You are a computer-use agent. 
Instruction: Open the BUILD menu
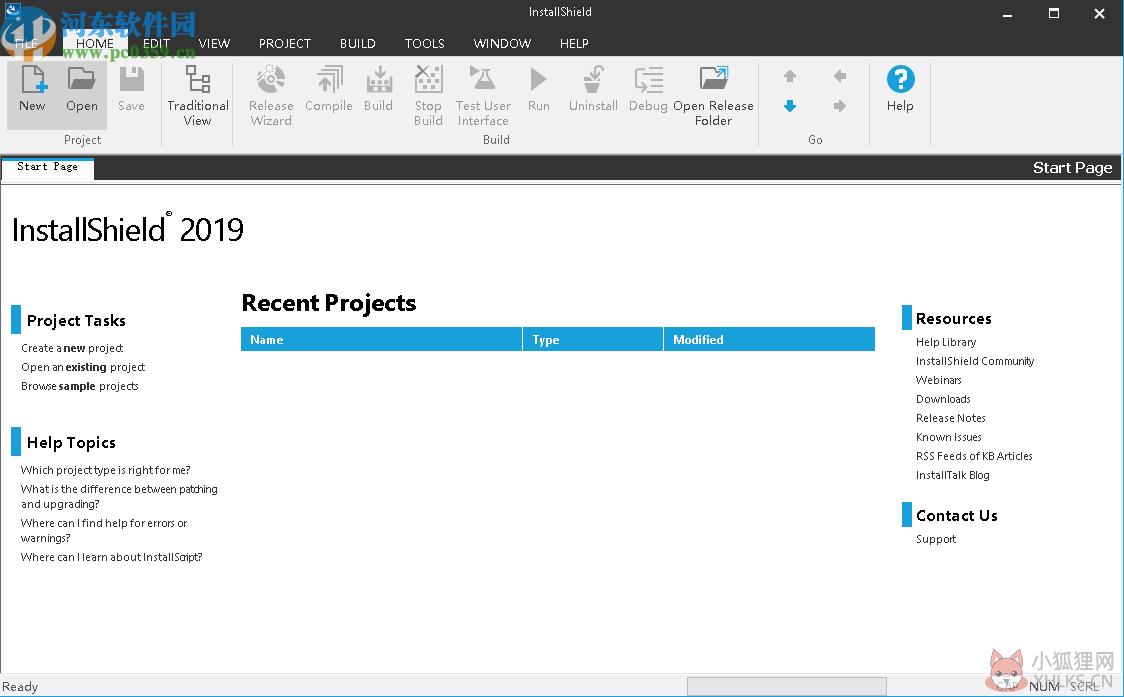pos(358,44)
